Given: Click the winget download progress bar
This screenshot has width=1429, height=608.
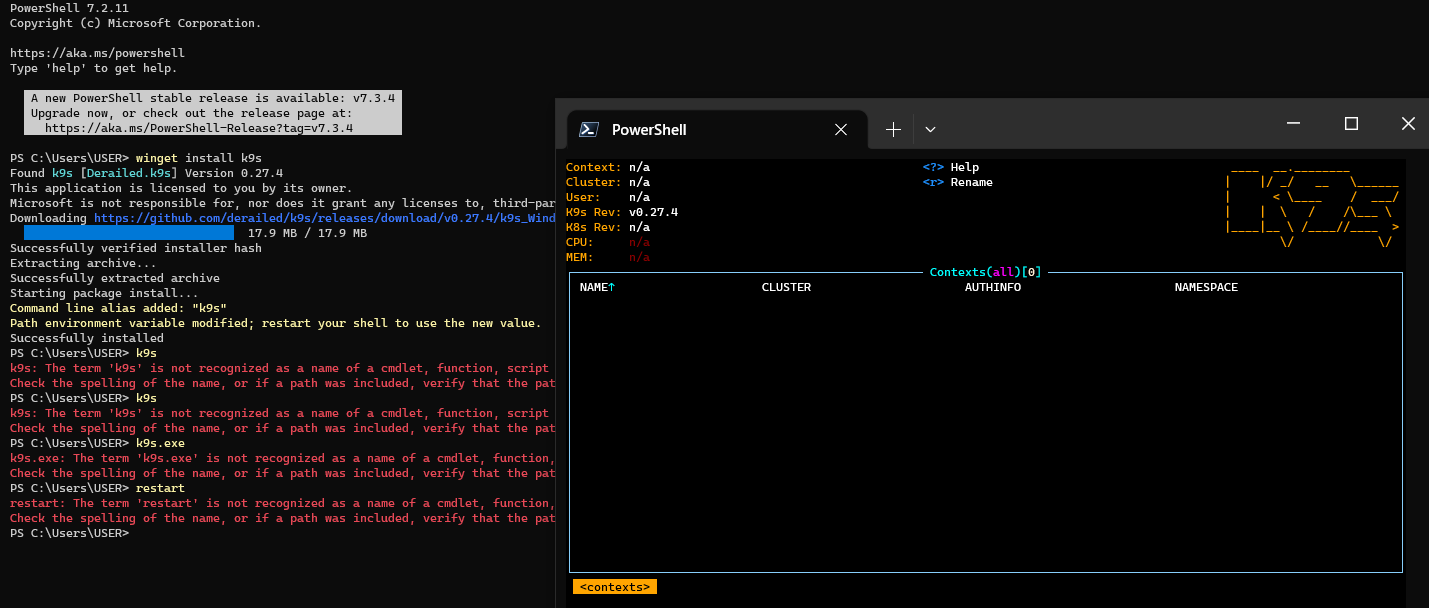Looking at the screenshot, I should 130,232.
